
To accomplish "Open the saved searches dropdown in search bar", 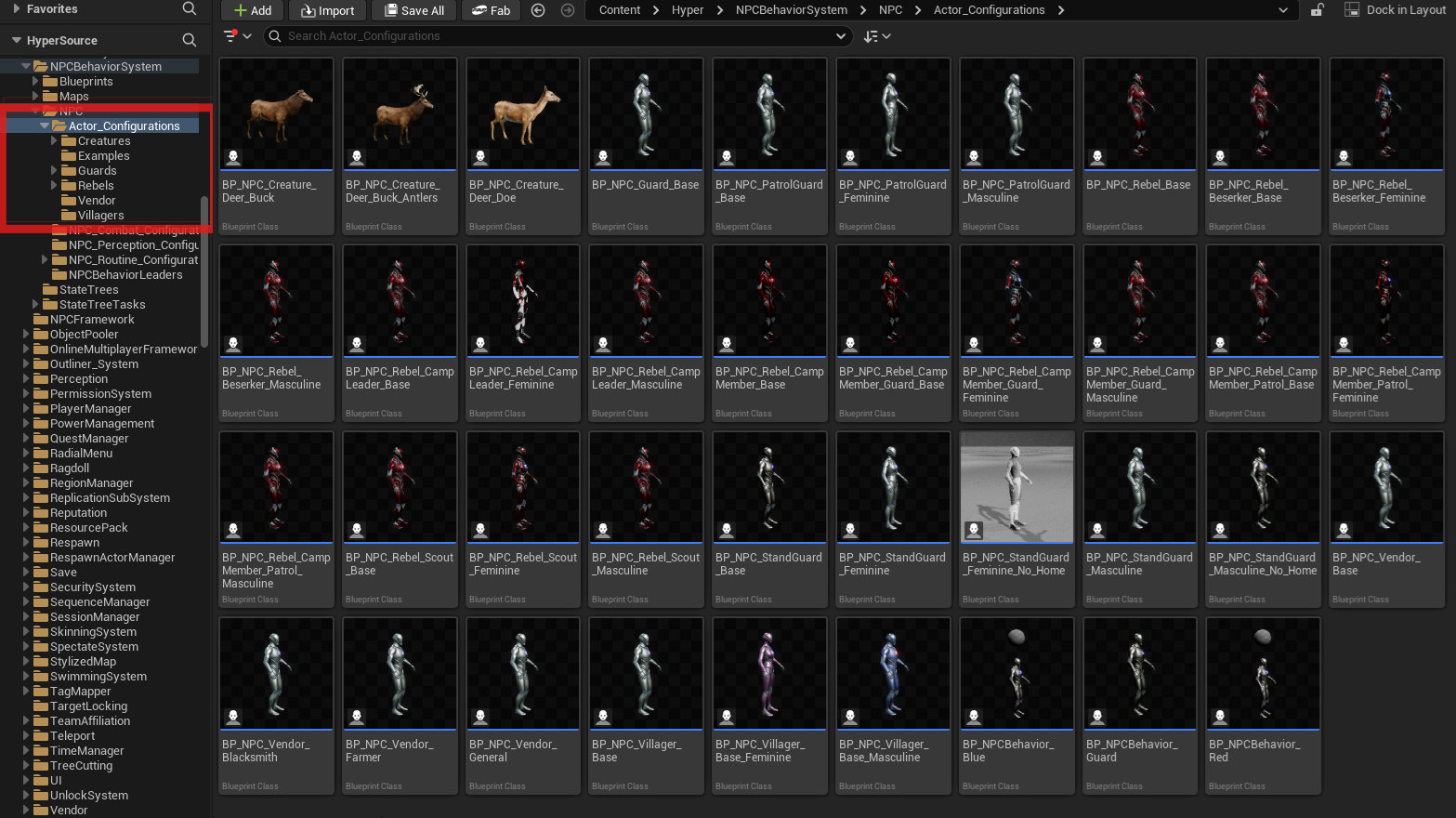I will [x=841, y=36].
